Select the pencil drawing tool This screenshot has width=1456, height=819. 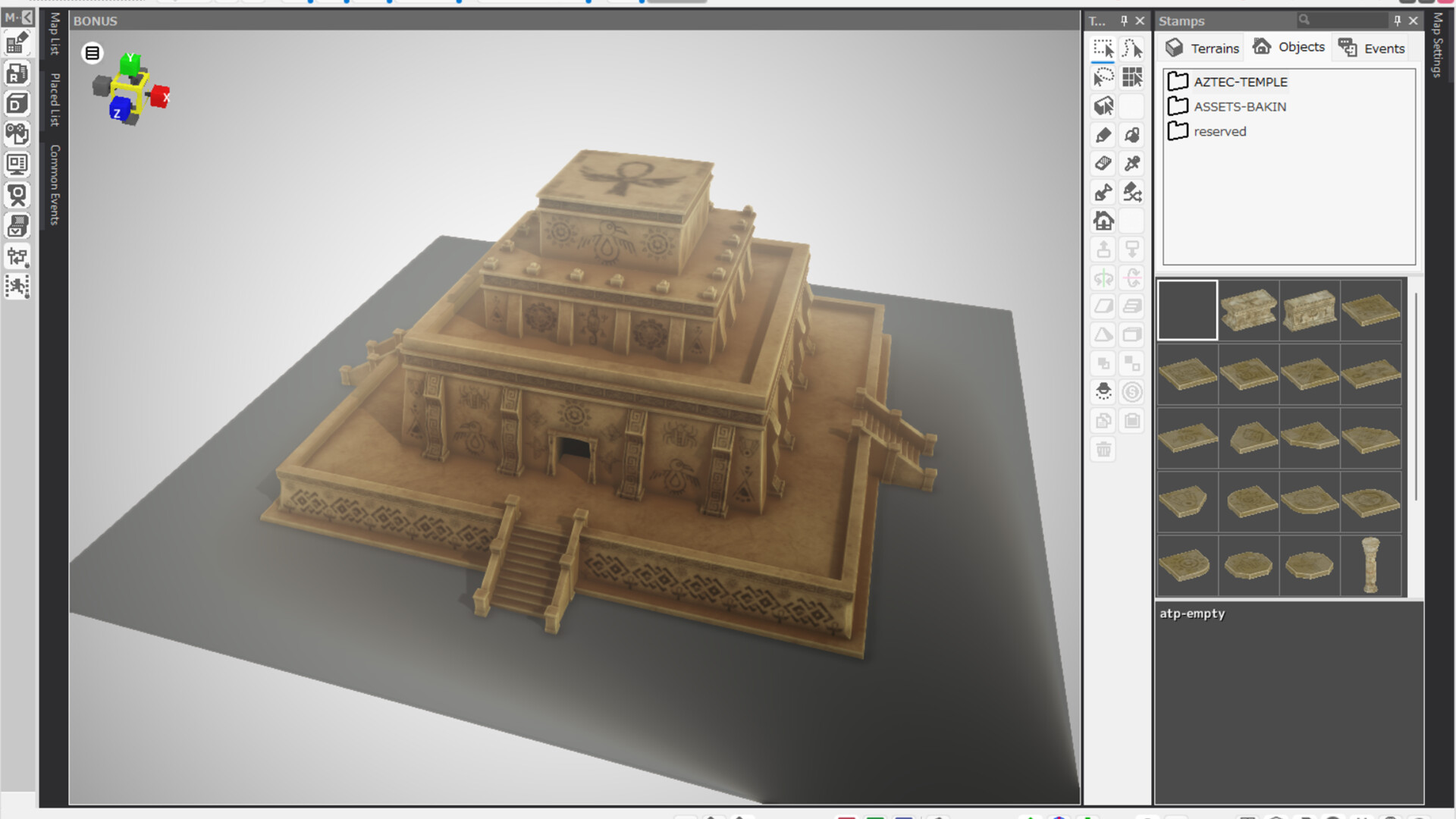pyautogui.click(x=1103, y=135)
